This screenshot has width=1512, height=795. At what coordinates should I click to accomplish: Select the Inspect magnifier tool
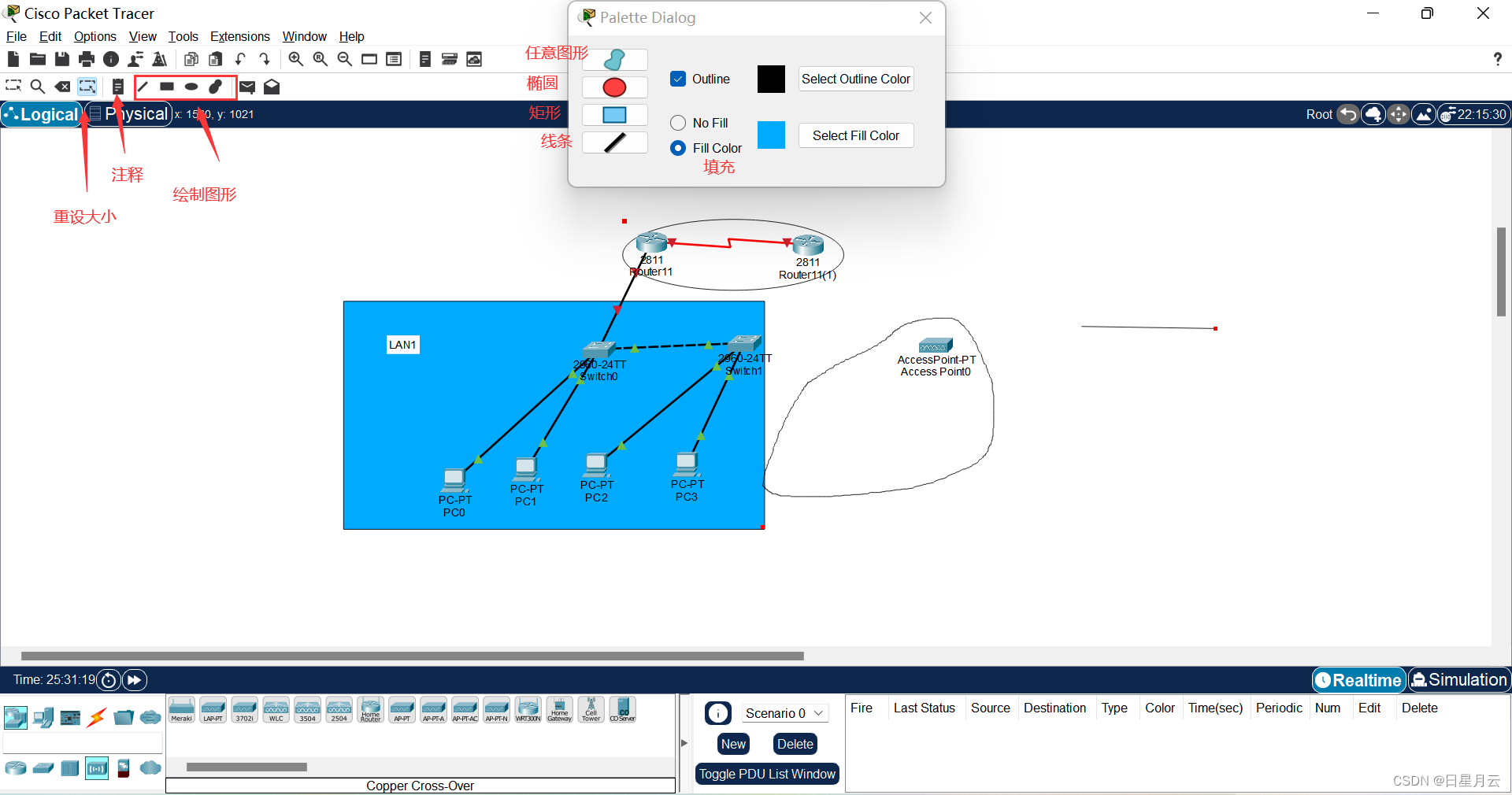click(x=37, y=87)
